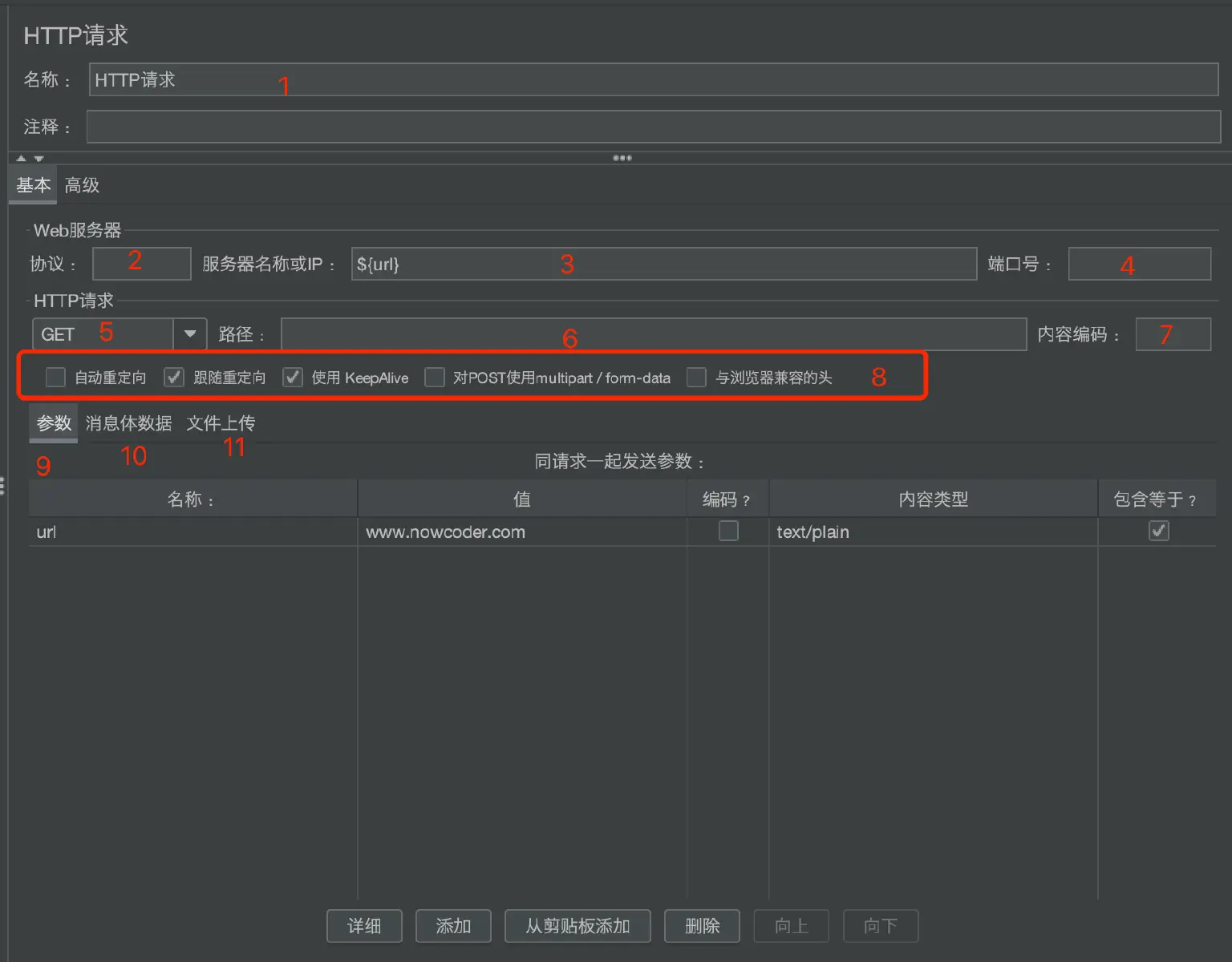Select the 基本 tab
This screenshot has height=962, width=1232.
pos(32,185)
